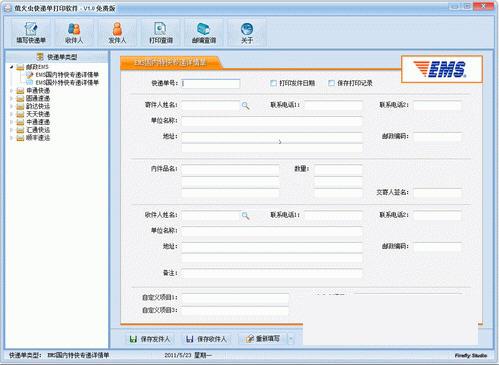
Task: Focus the first 内件品名 input row
Action: coord(230,170)
